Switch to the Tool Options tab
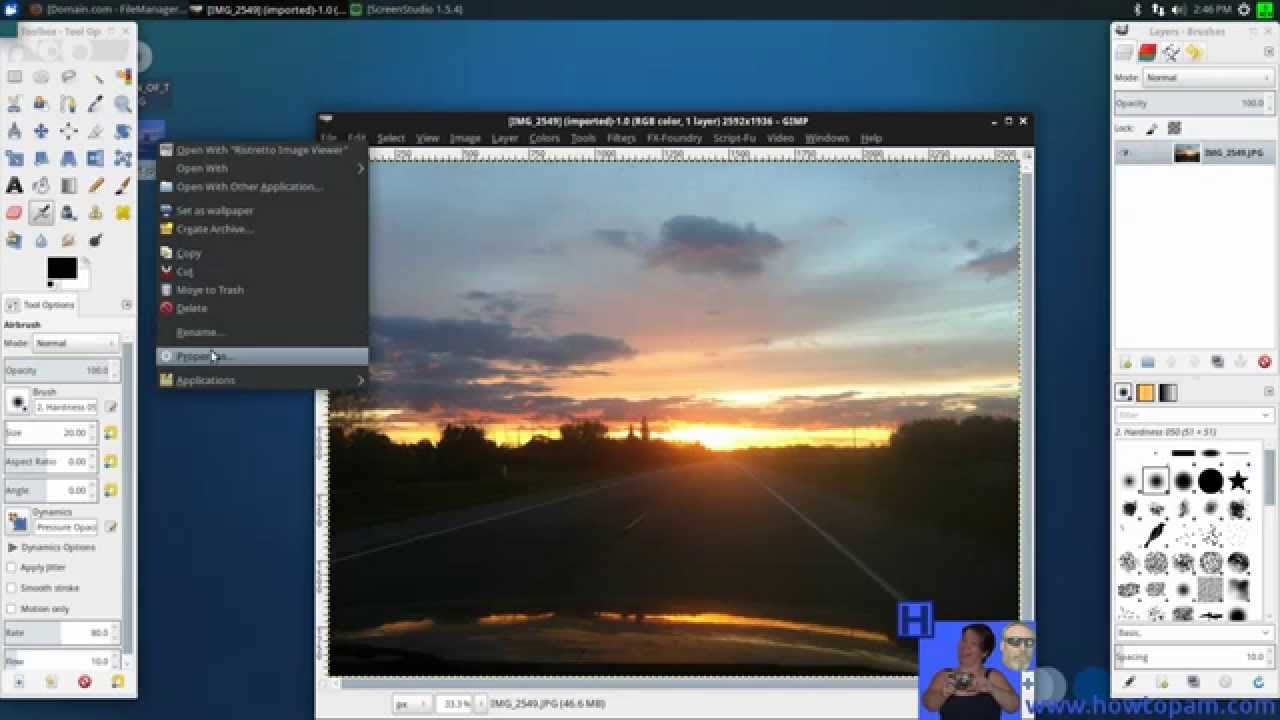Image resolution: width=1280 pixels, height=720 pixels. pyautogui.click(x=41, y=305)
